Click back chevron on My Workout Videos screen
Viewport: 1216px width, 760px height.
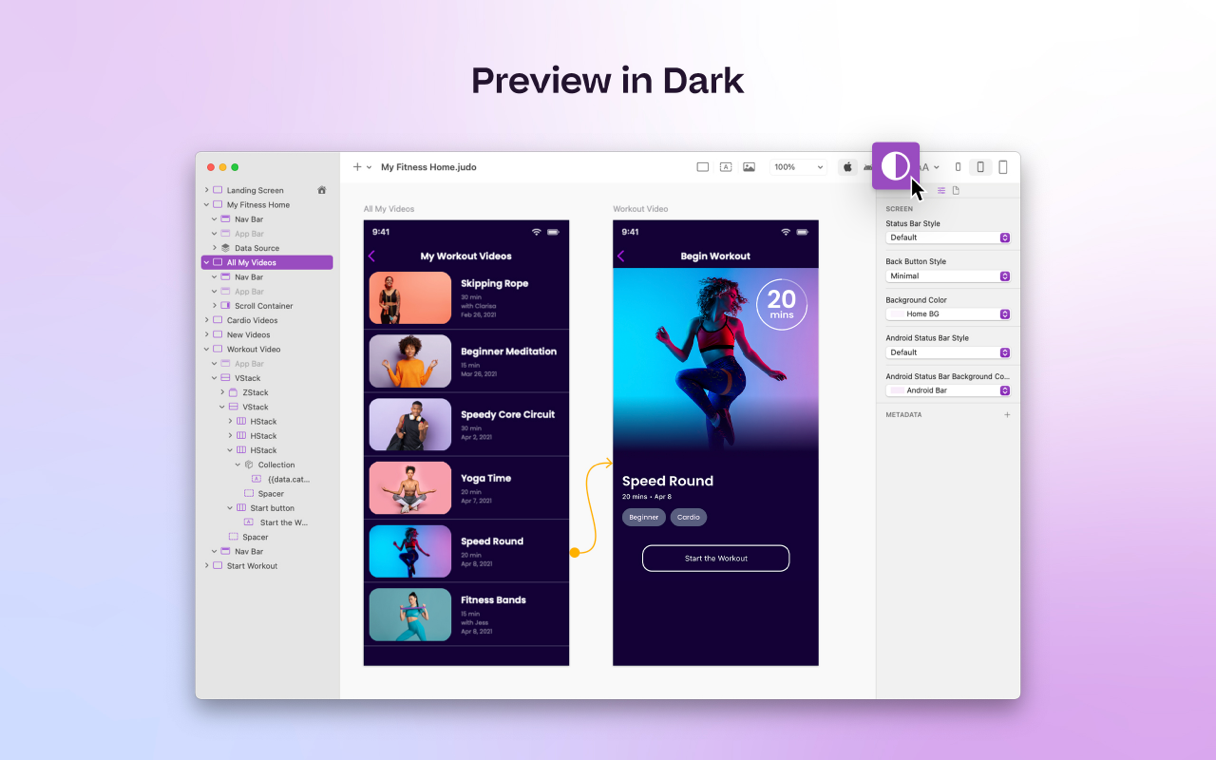[x=372, y=256]
